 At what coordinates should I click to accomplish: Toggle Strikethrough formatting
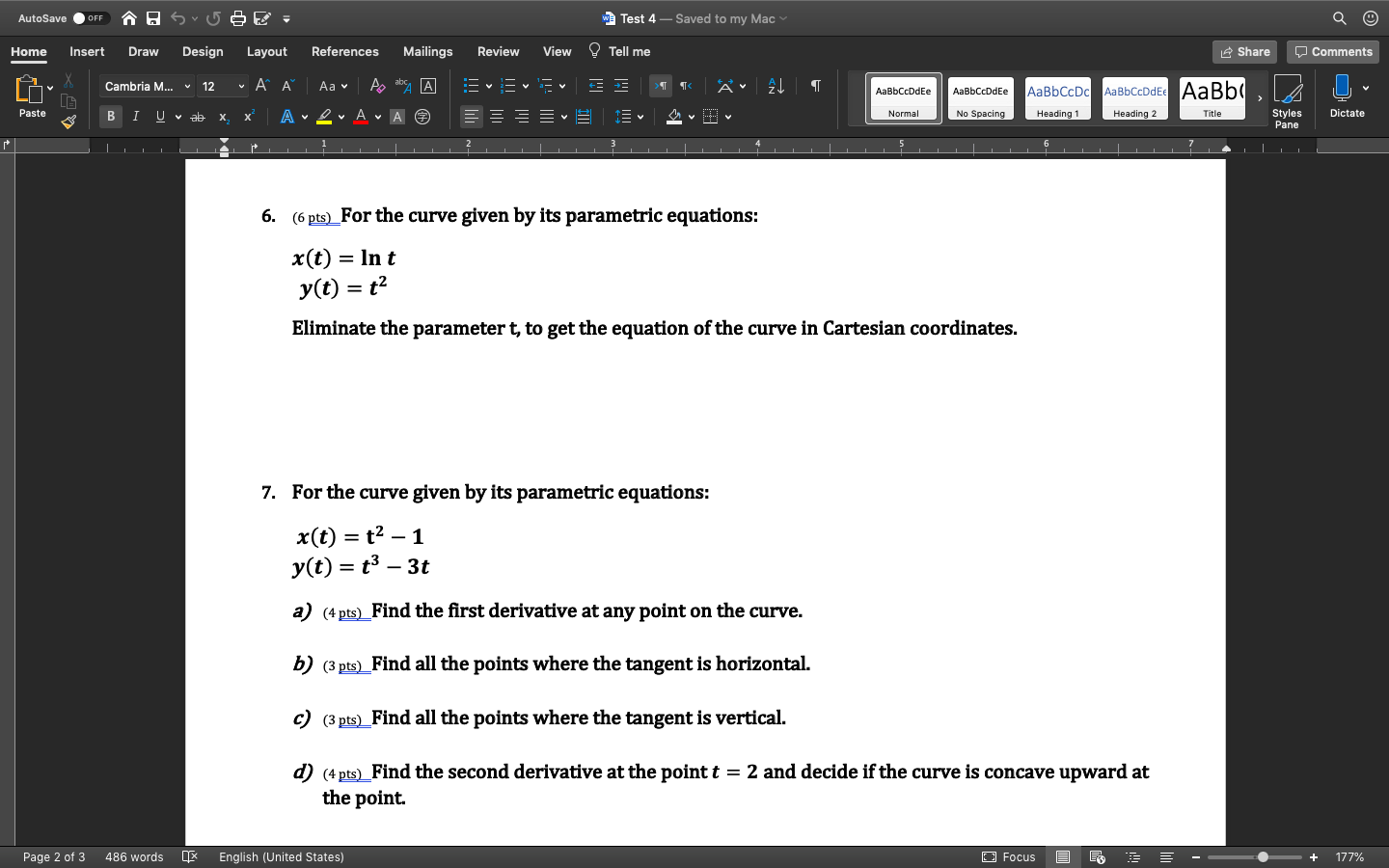(198, 117)
